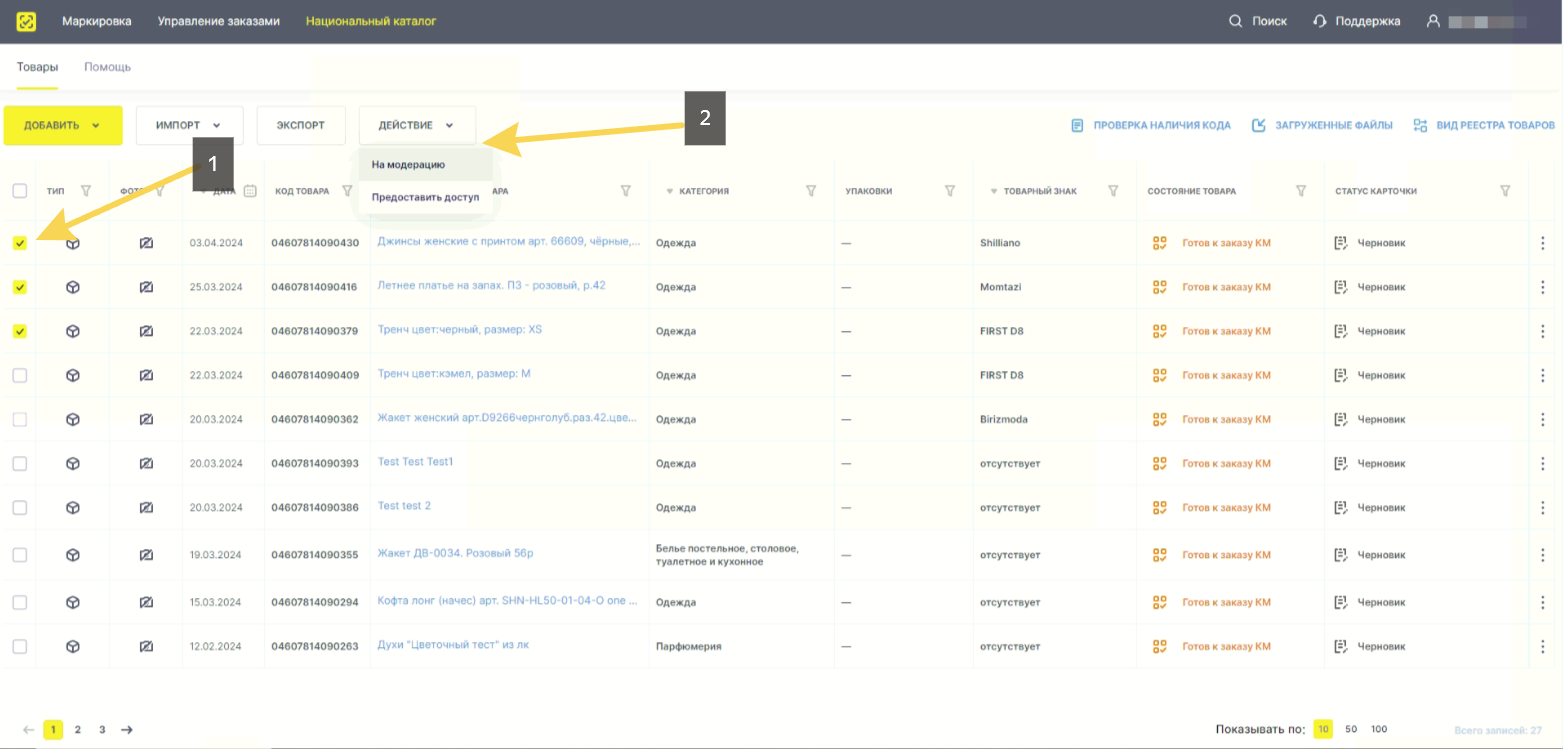Uncheck the Джинсы женские row checkbox

click(20, 243)
